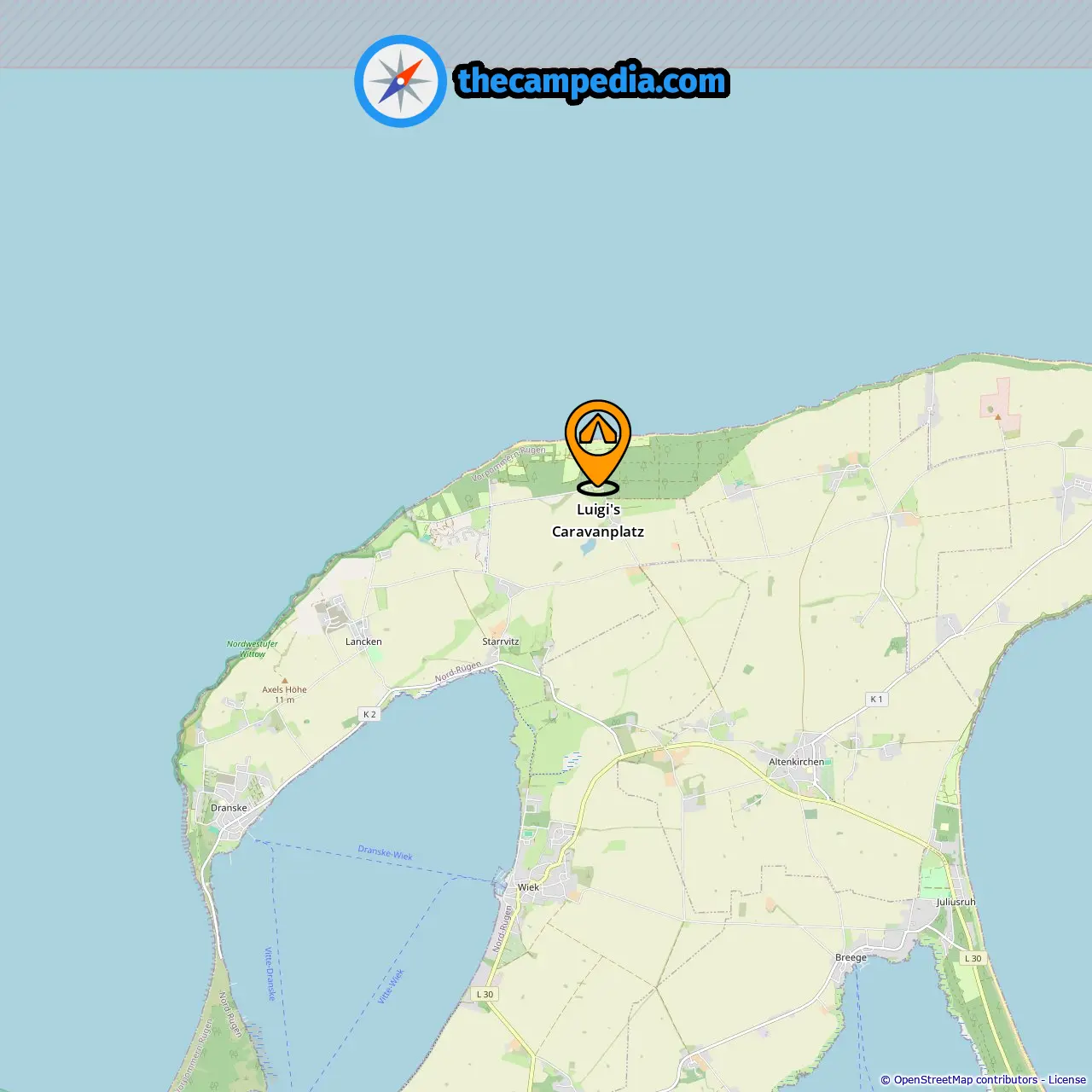The width and height of the screenshot is (1092, 1092).
Task: Select the Dranske town label
Action: click(229, 808)
